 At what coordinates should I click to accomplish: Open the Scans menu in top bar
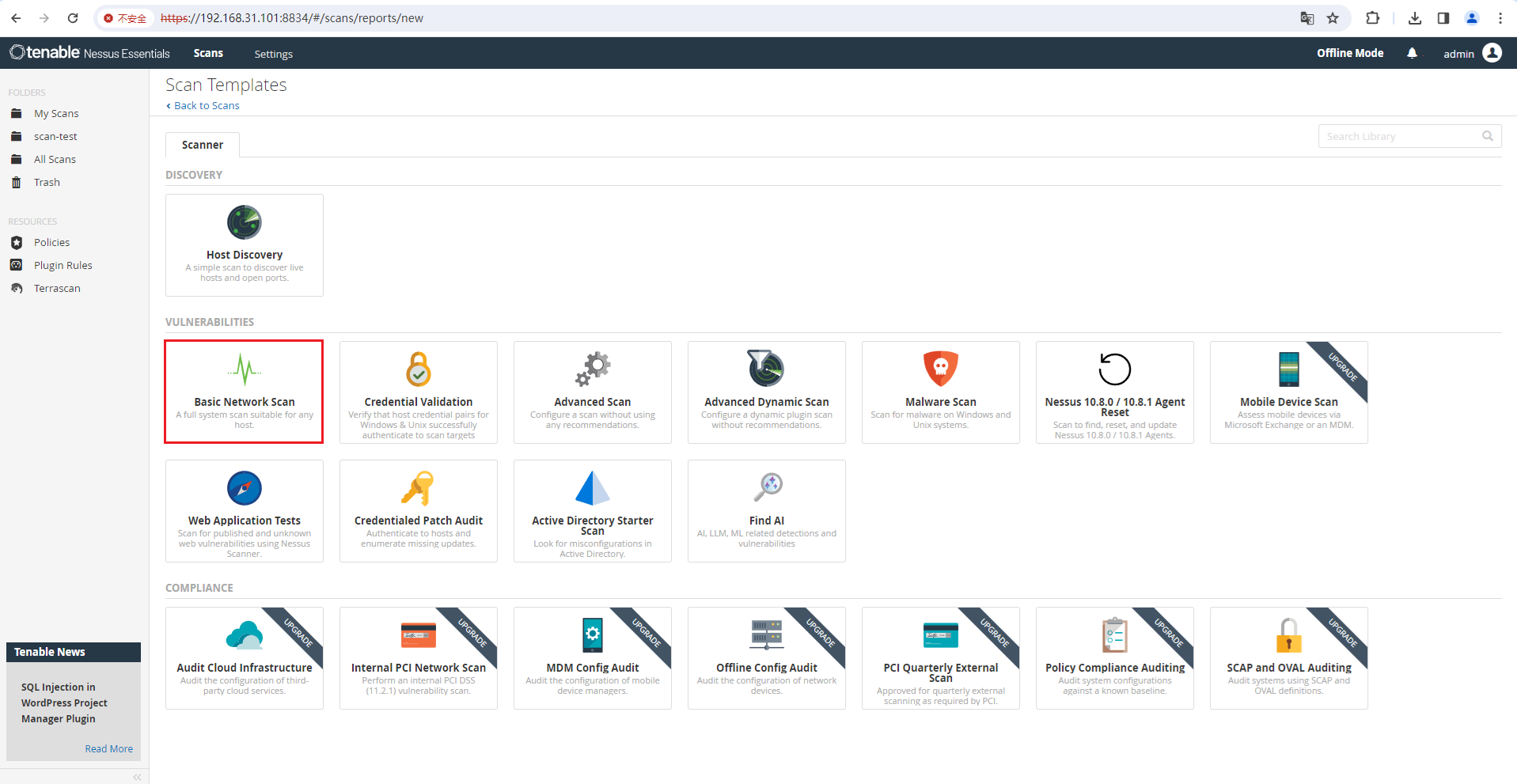pyautogui.click(x=208, y=53)
